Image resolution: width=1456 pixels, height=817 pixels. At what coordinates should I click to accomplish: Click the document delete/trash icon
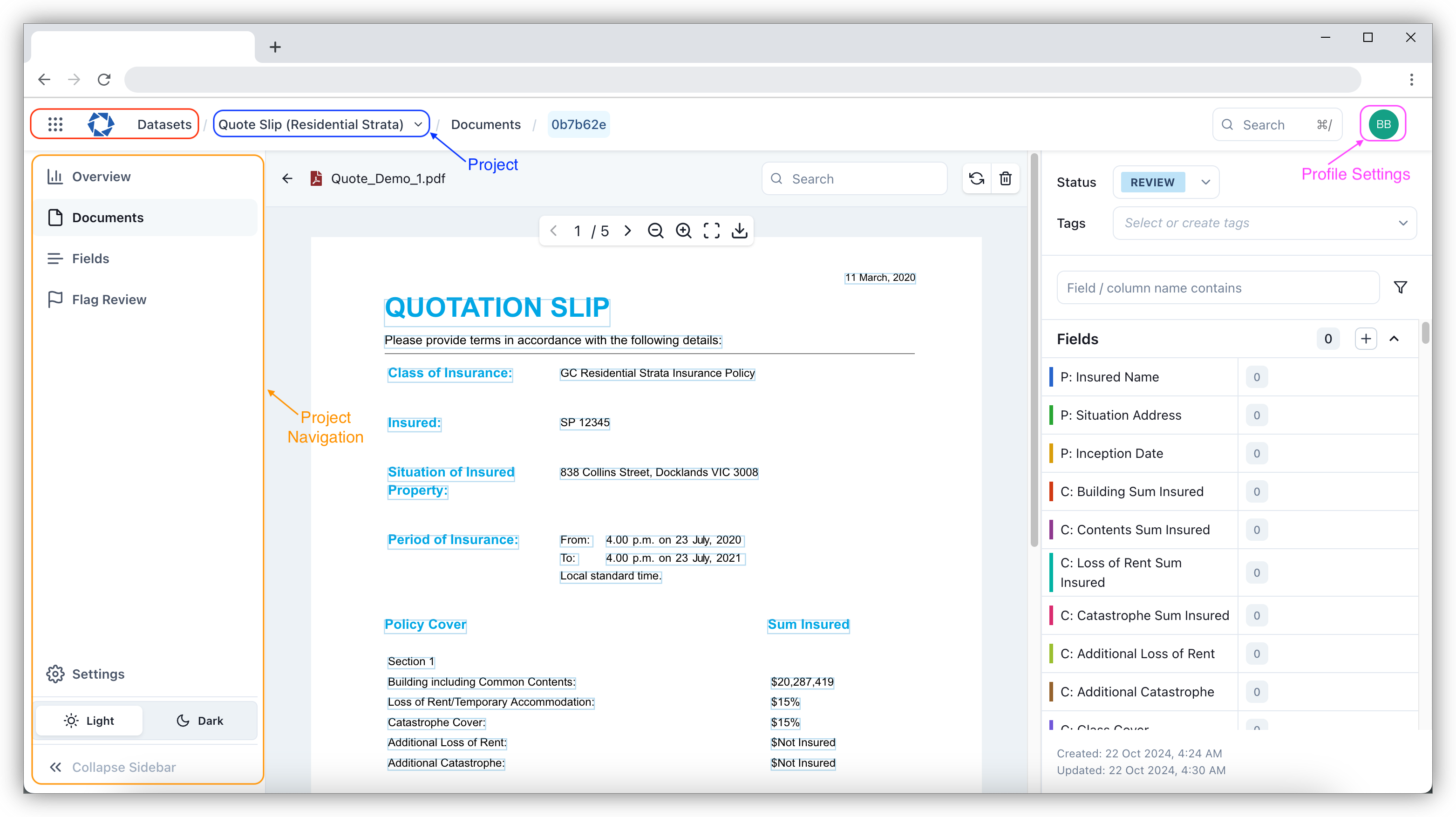tap(1006, 179)
